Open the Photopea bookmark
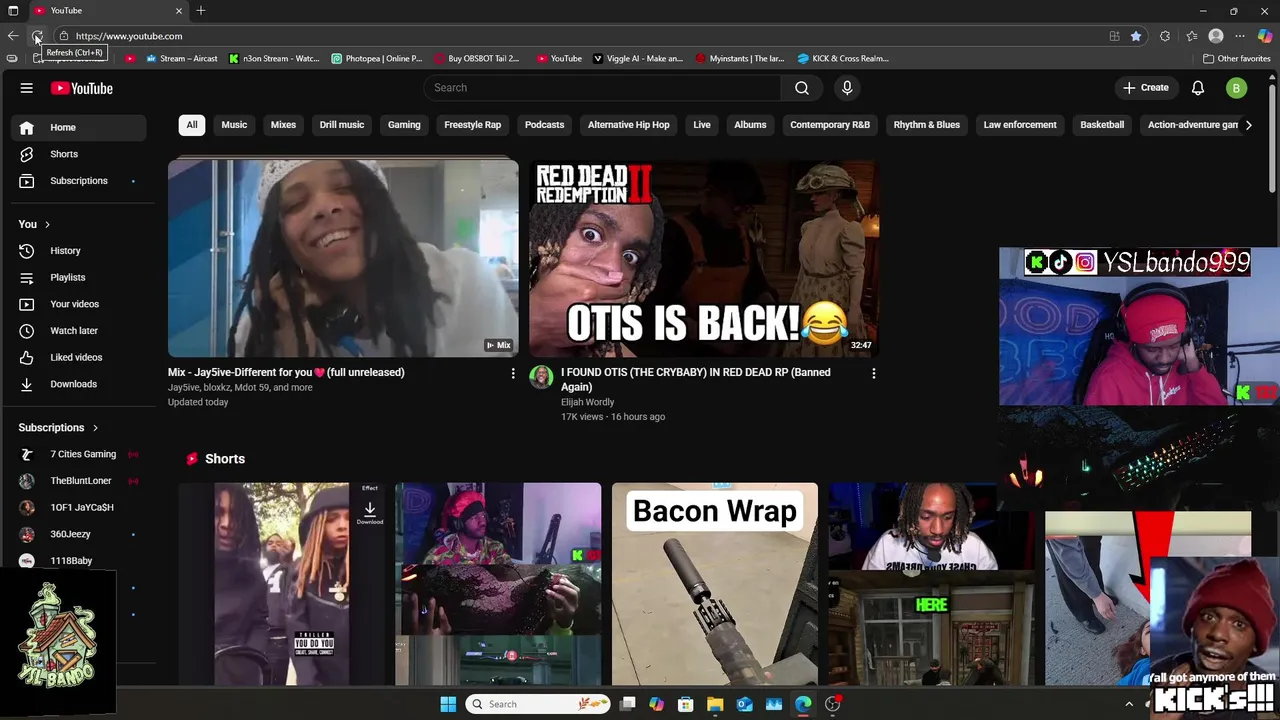The image size is (1280, 720). (x=377, y=59)
